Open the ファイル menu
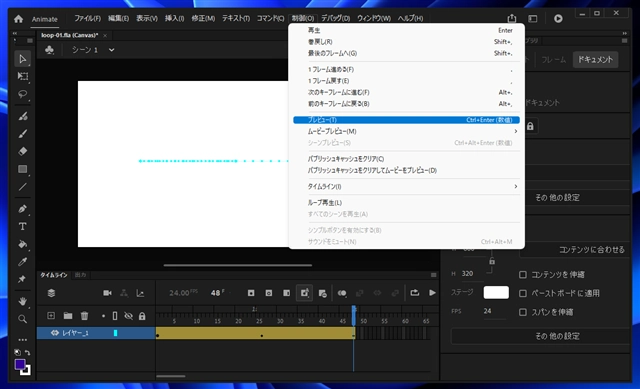This screenshot has width=640, height=389. [x=87, y=18]
